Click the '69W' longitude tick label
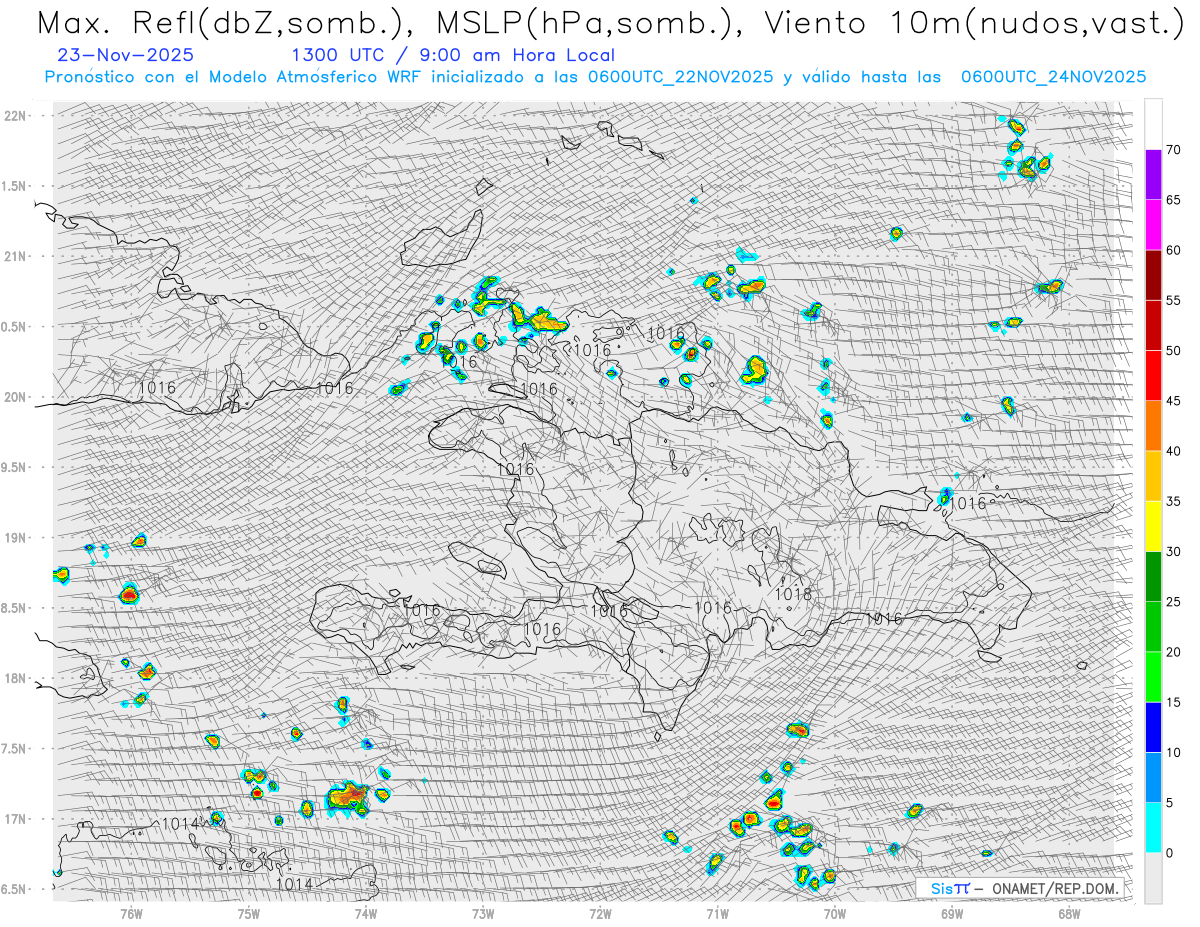This screenshot has height=927, width=1200. (x=951, y=913)
